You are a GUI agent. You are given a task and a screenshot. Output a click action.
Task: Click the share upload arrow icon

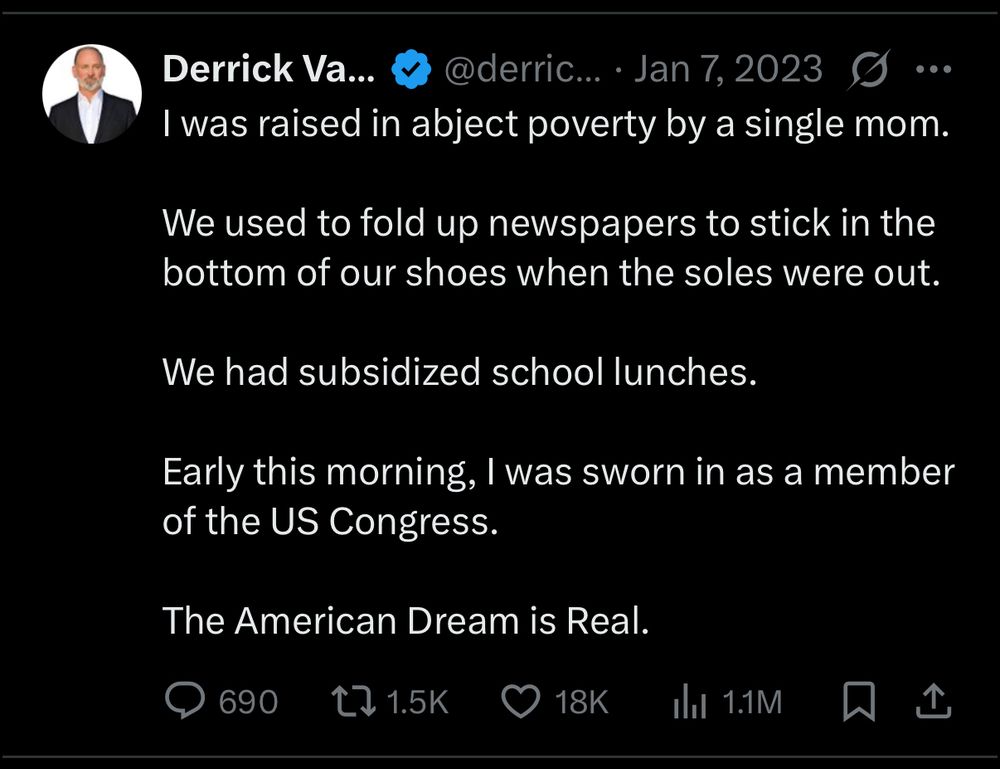(x=934, y=701)
